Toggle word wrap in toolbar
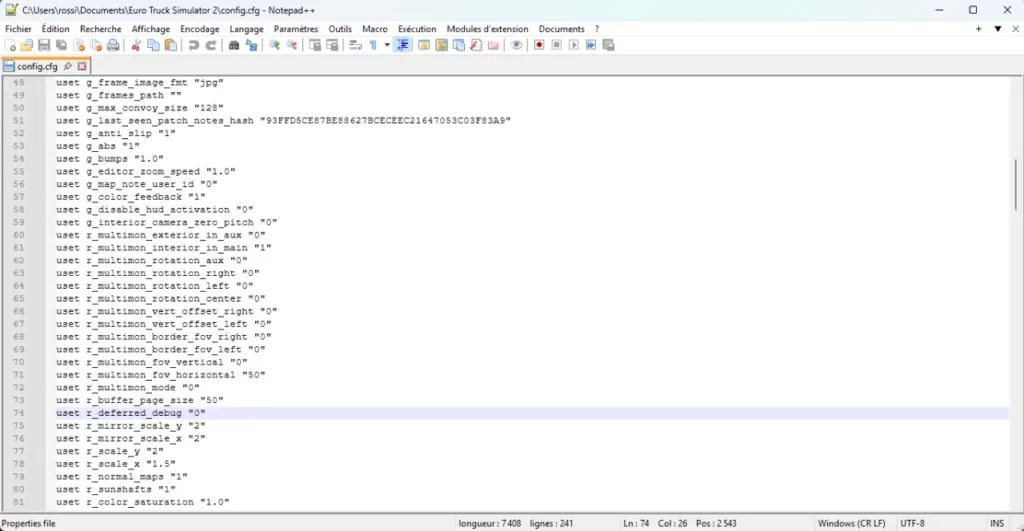Image resolution: width=1024 pixels, height=531 pixels. [355, 45]
